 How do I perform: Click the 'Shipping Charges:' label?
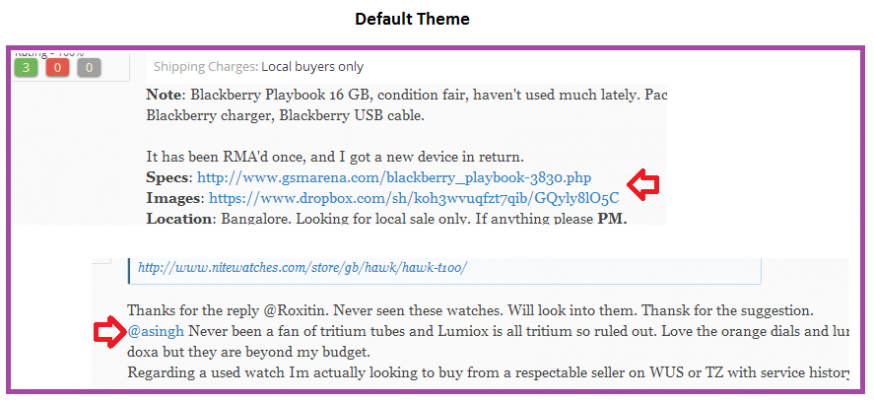206,67
